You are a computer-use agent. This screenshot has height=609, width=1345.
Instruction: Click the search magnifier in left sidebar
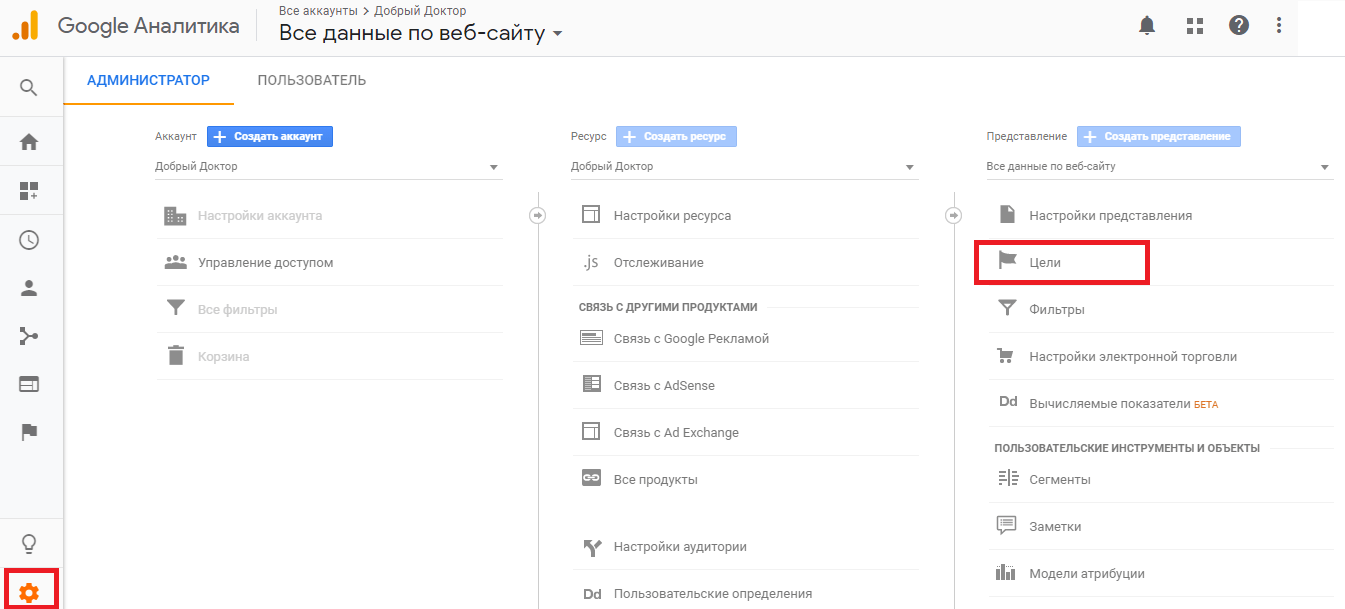coord(29,88)
